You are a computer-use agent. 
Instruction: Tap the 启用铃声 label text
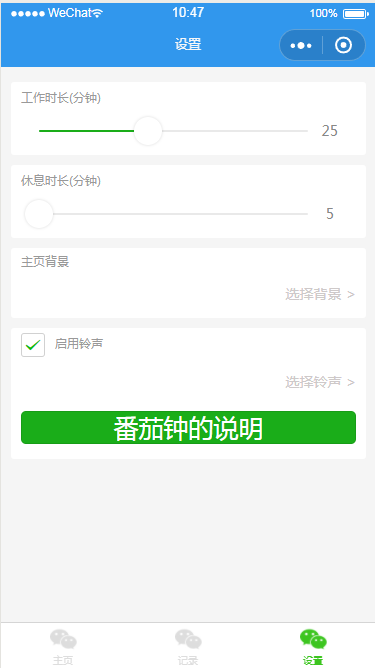pyautogui.click(x=79, y=343)
